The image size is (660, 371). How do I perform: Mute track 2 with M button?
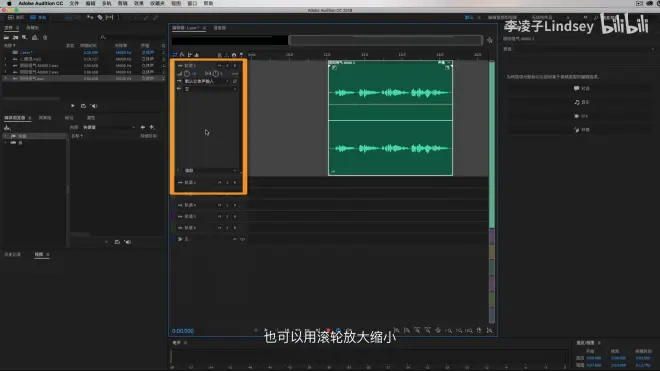point(219,182)
